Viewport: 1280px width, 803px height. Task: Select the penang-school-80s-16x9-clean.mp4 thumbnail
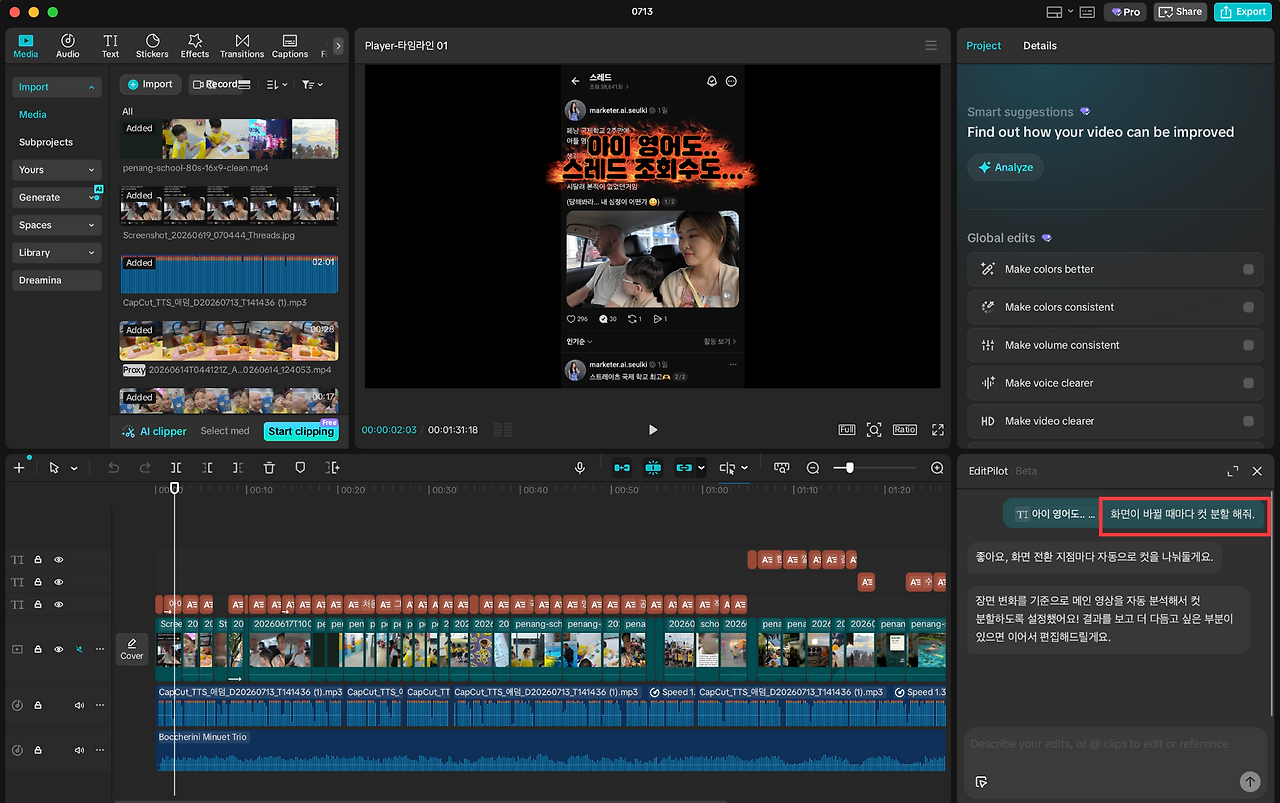229,140
